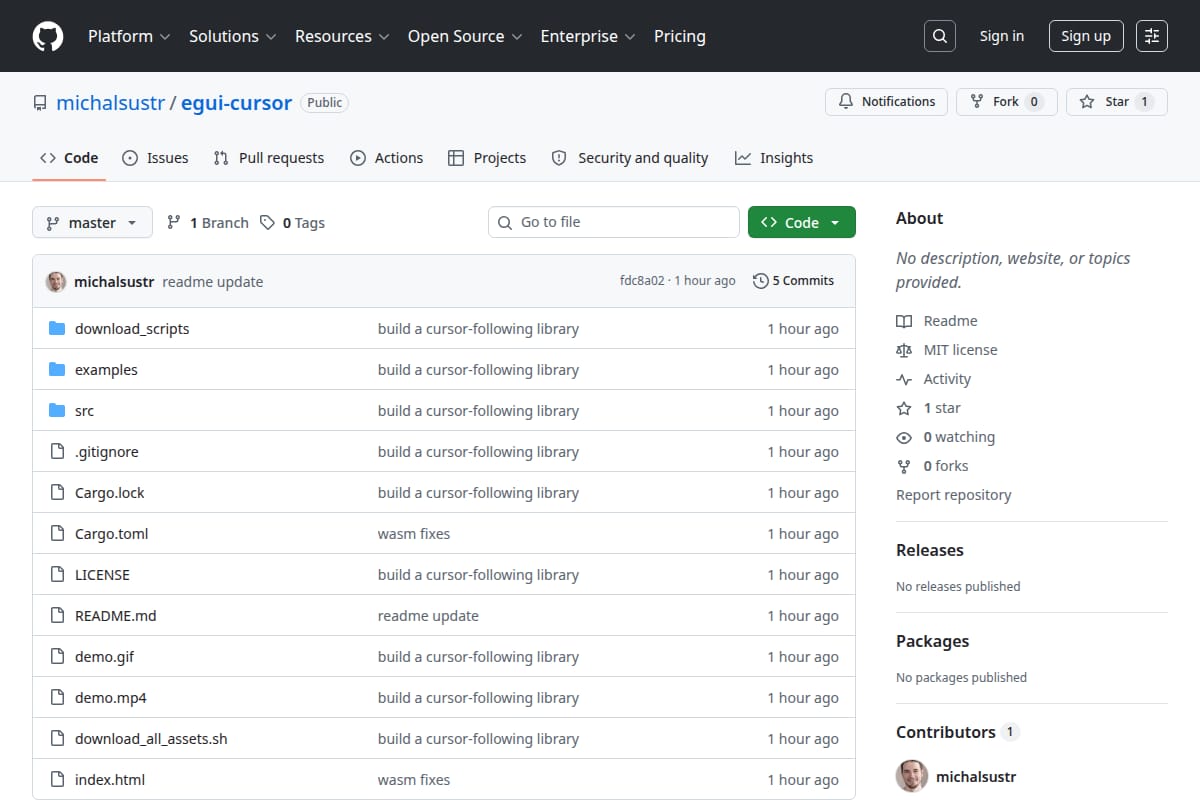Select the Code tab
Screen dimensions: 1200x800
(69, 158)
